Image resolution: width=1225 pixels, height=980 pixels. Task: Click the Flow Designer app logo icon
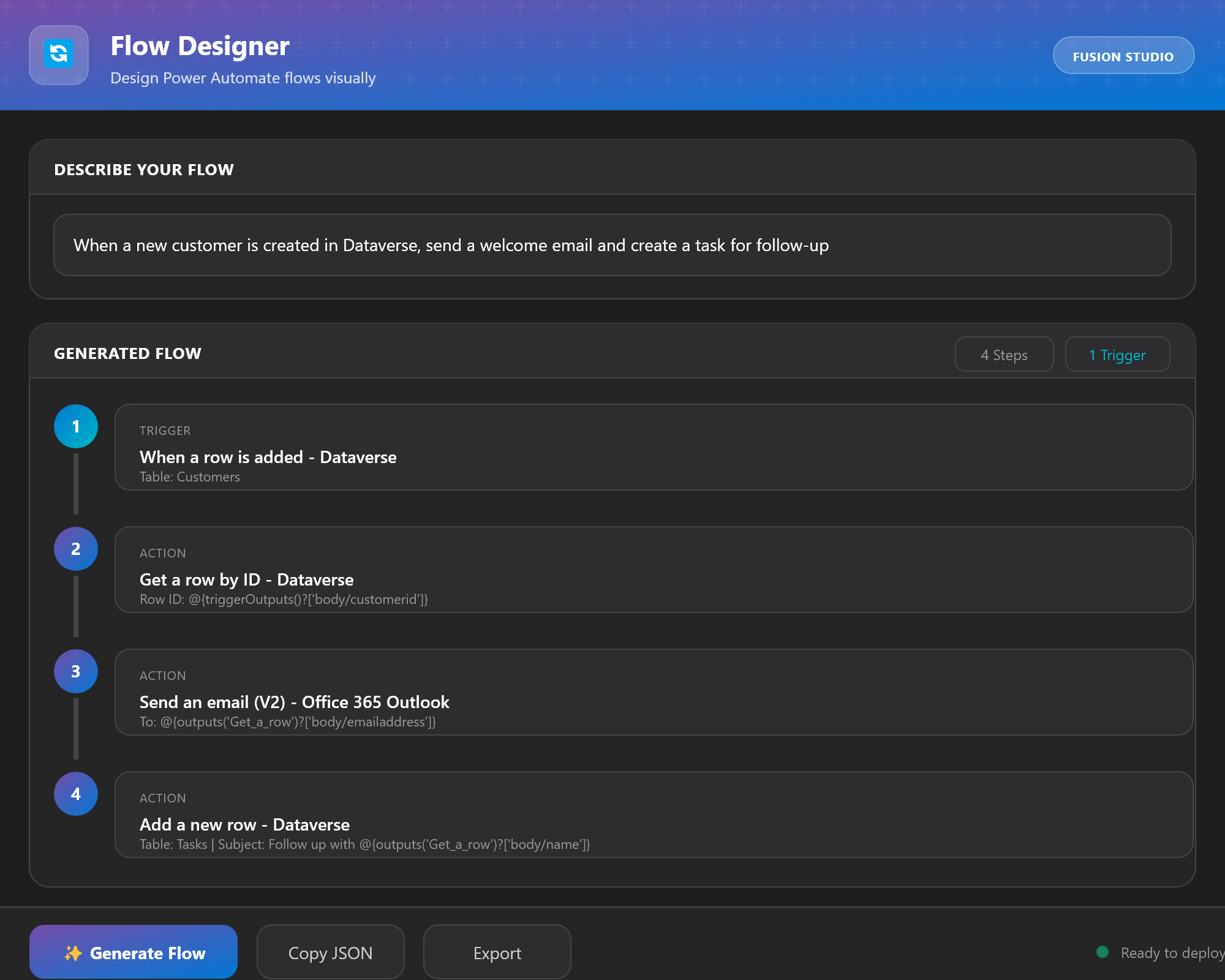click(58, 55)
